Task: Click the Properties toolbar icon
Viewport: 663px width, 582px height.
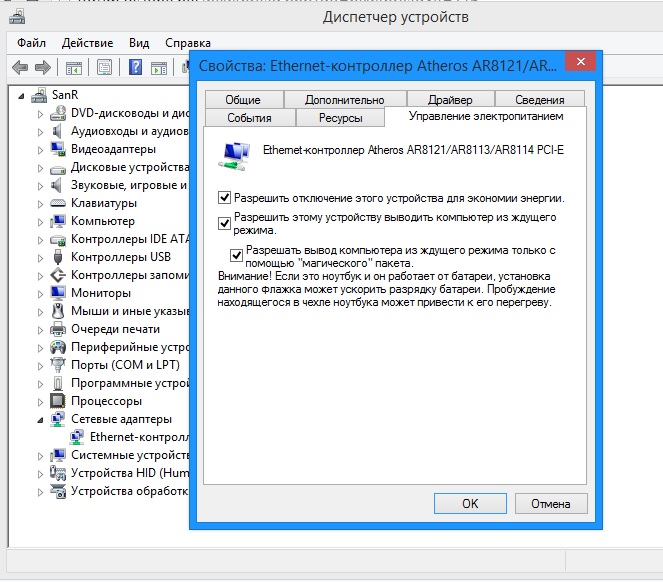Action: pyautogui.click(x=103, y=68)
